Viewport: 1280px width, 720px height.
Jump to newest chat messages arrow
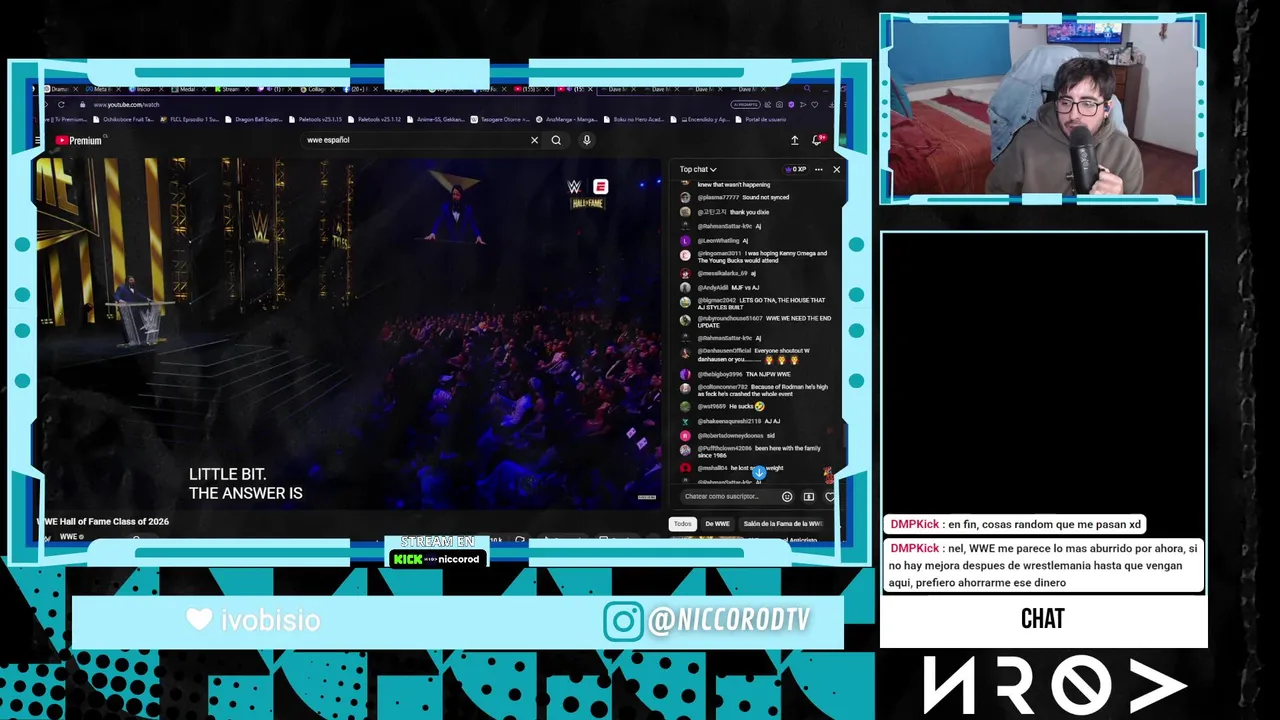coord(759,472)
